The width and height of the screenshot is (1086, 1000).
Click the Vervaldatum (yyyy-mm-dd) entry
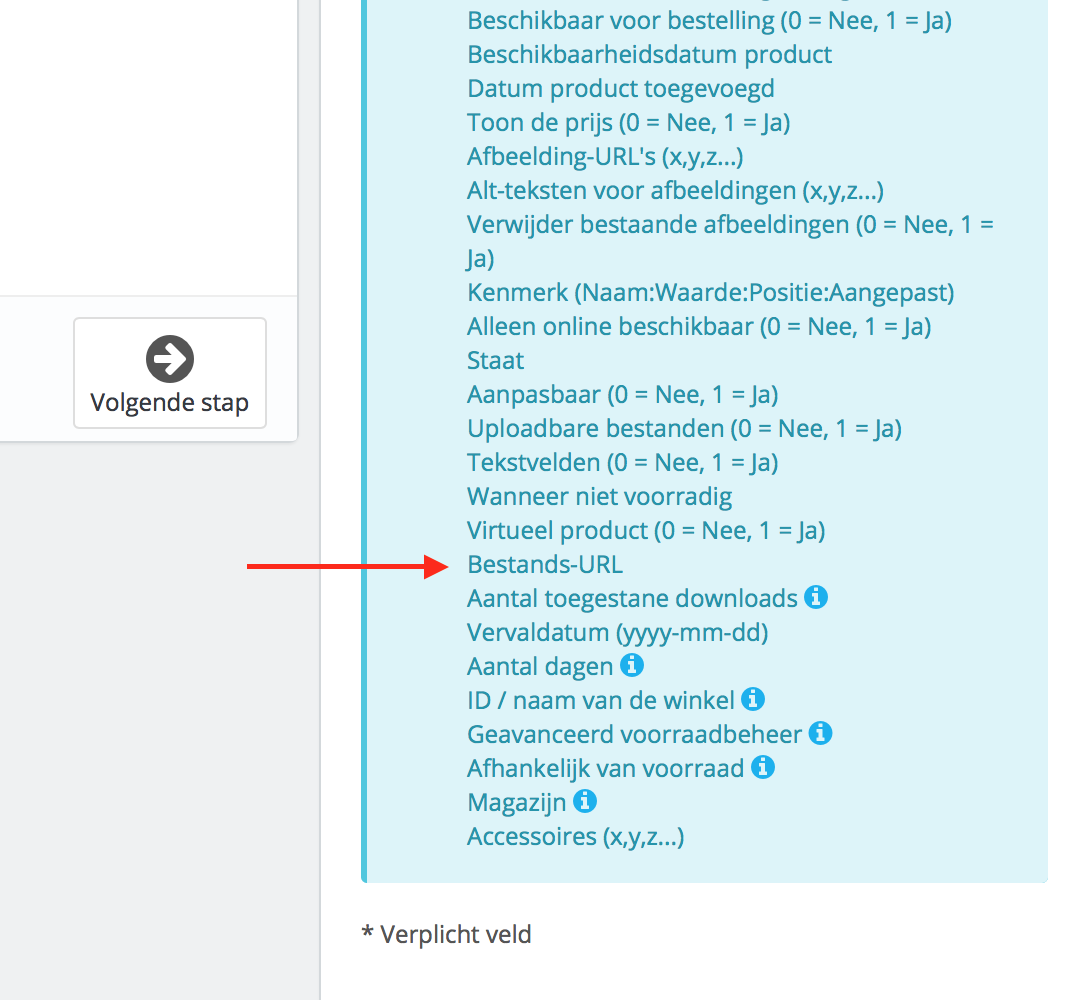[x=617, y=632]
